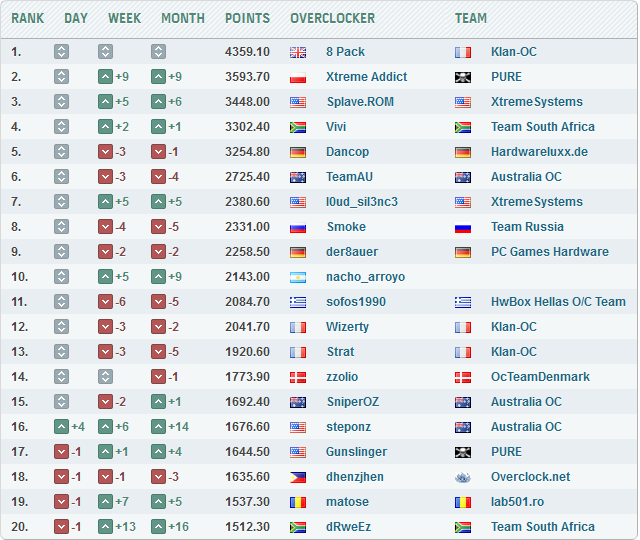Click the Argentina flag beside nacho_arroyo
The image size is (640, 540).
(298, 277)
